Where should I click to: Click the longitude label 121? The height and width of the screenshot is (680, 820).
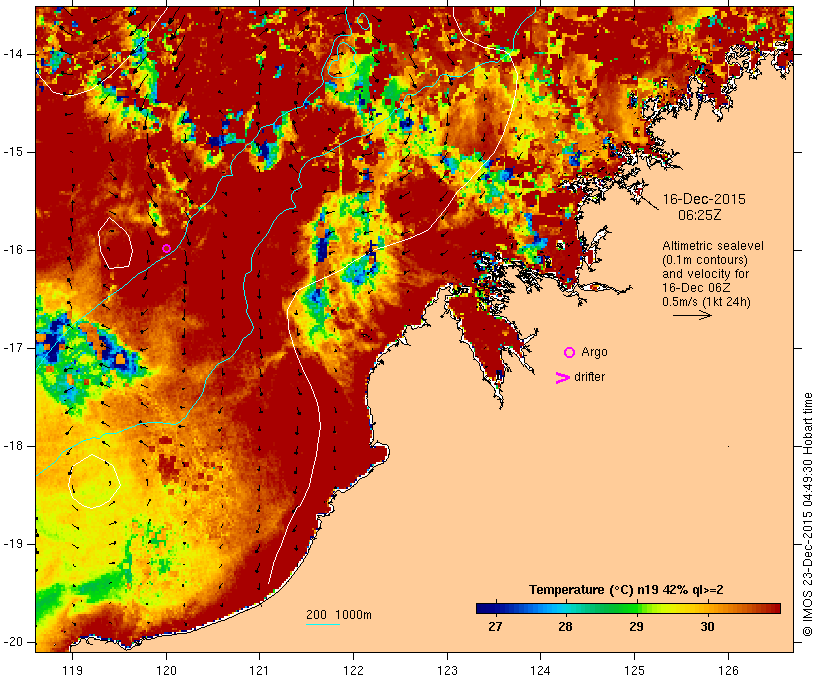tap(259, 670)
